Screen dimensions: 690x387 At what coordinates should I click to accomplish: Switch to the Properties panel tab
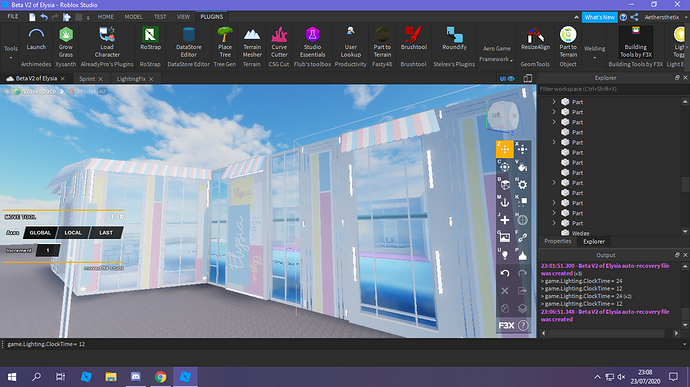click(x=558, y=241)
